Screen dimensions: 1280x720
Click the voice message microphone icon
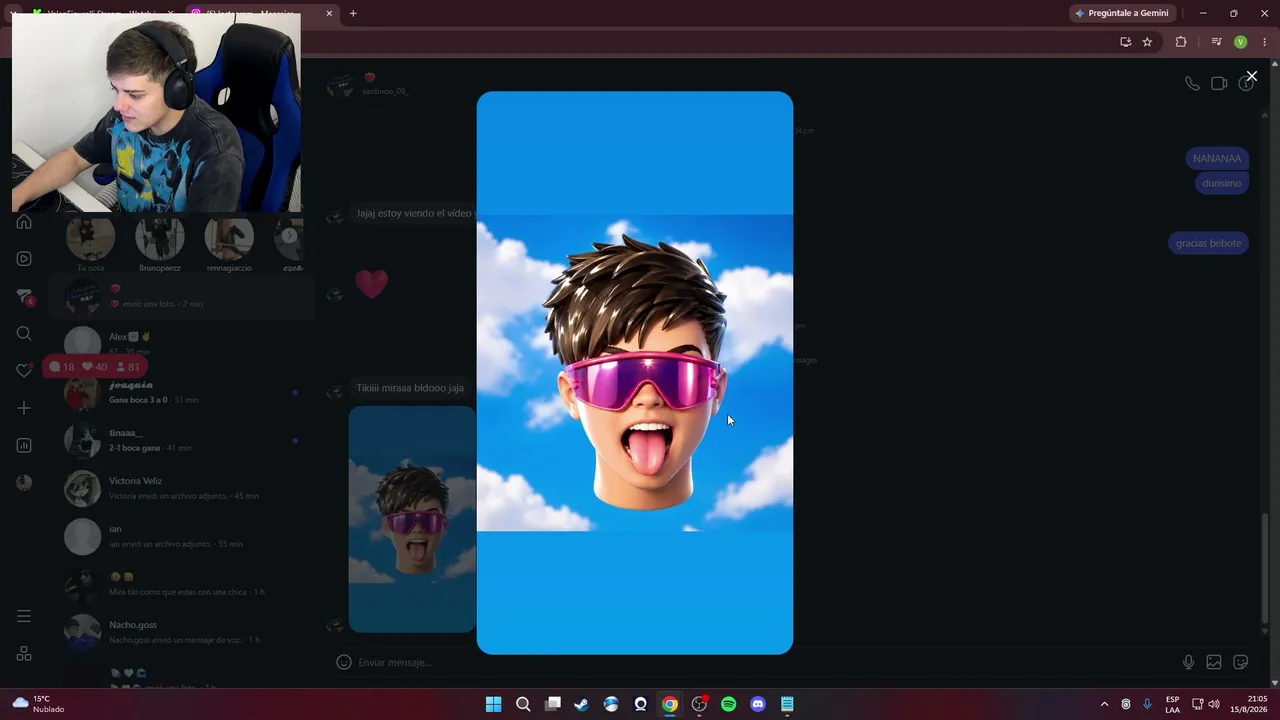click(1188, 662)
